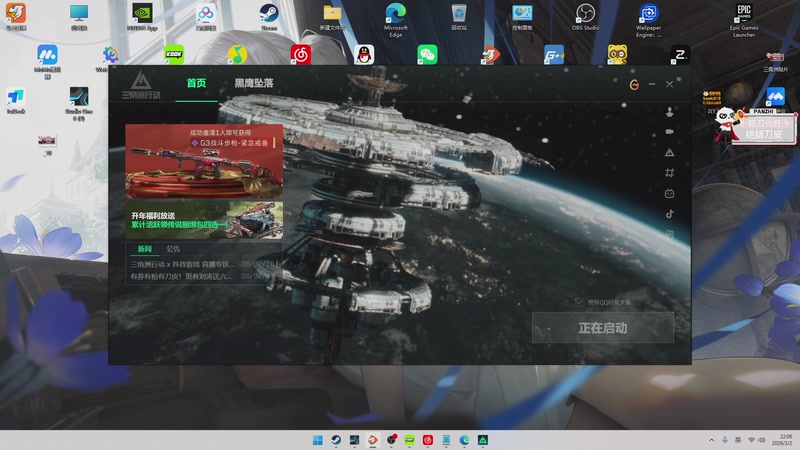This screenshot has height=450, width=800.
Task: Switch to the 黑鹰坠落 tab
Action: 254,83
